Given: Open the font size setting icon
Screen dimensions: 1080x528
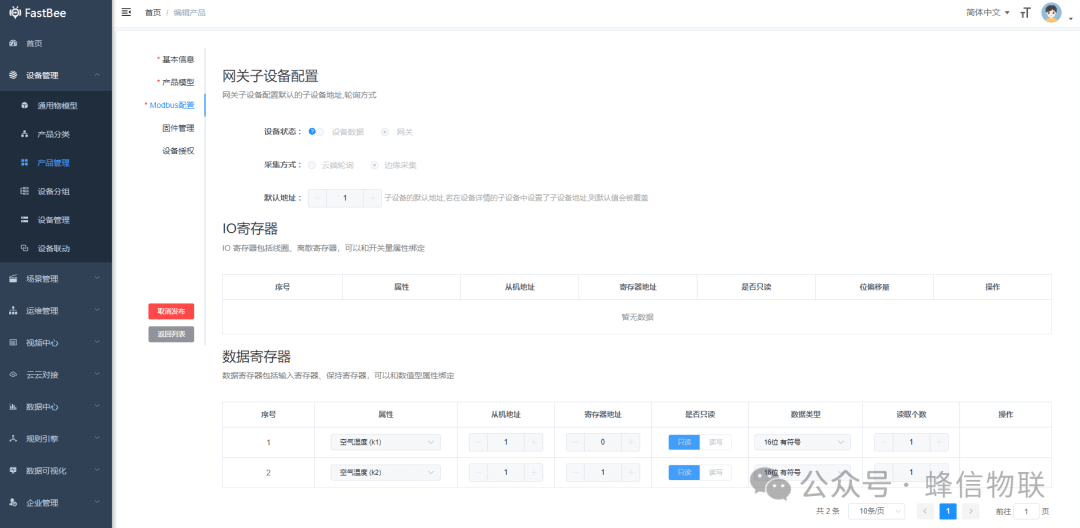Looking at the screenshot, I should tap(1026, 12).
